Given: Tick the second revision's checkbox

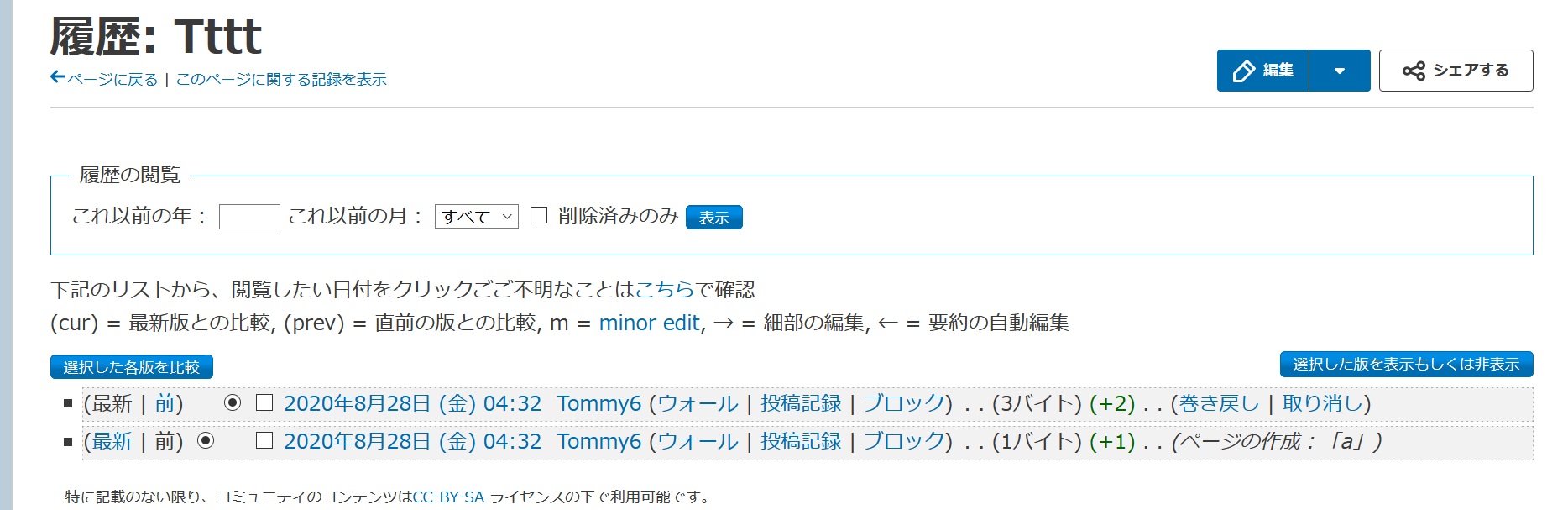Looking at the screenshot, I should pyautogui.click(x=264, y=441).
